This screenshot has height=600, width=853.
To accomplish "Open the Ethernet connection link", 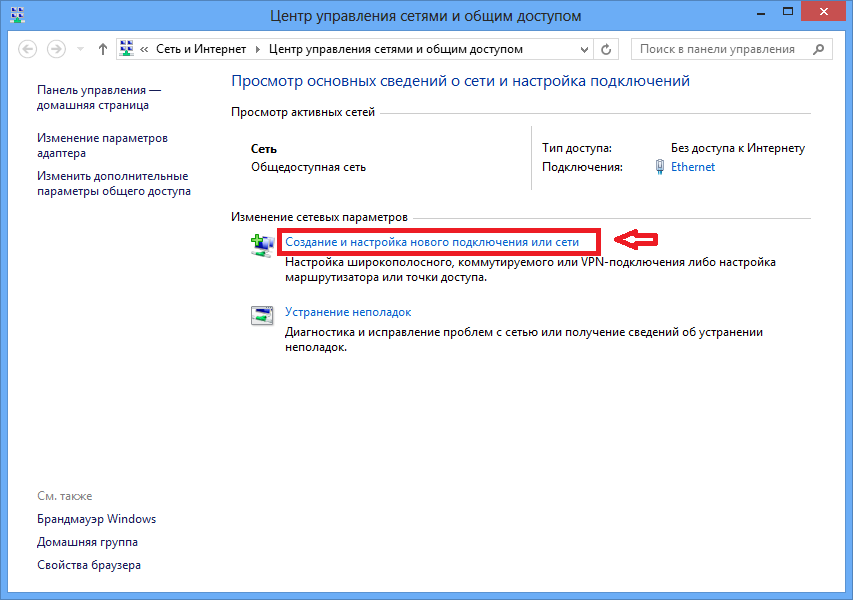I will [x=693, y=167].
